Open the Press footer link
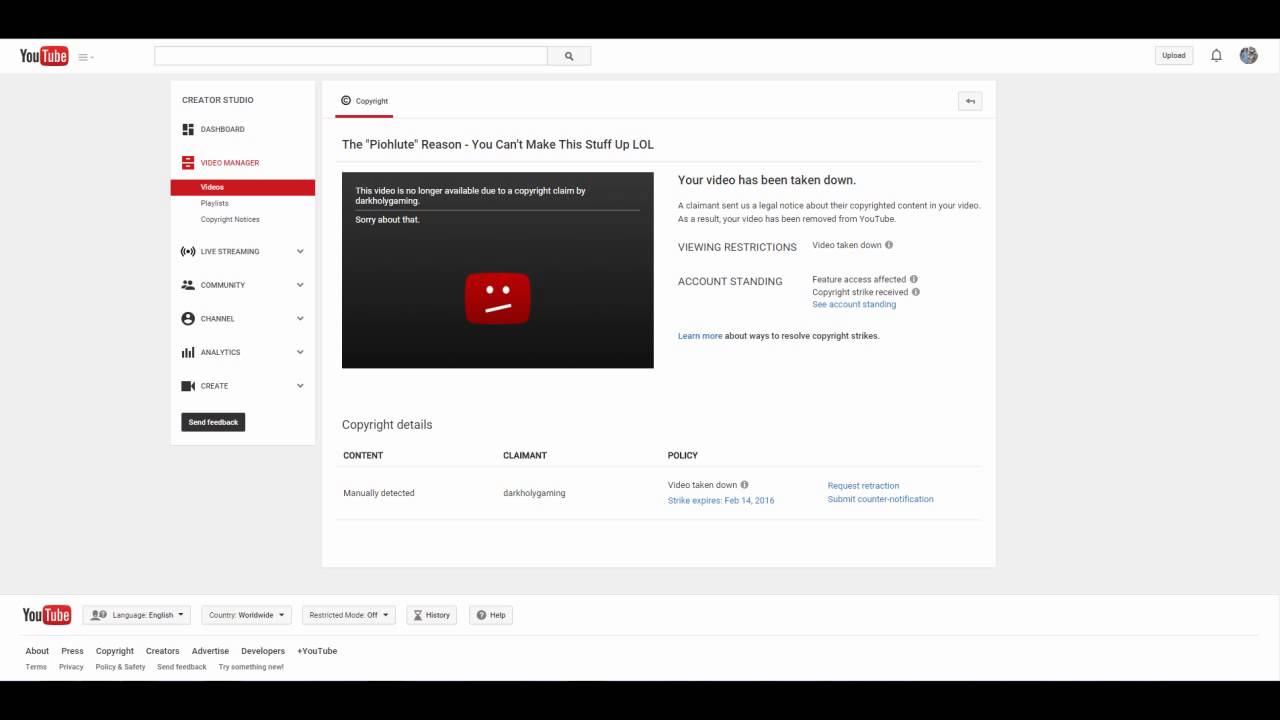The height and width of the screenshot is (720, 1280). [x=72, y=651]
